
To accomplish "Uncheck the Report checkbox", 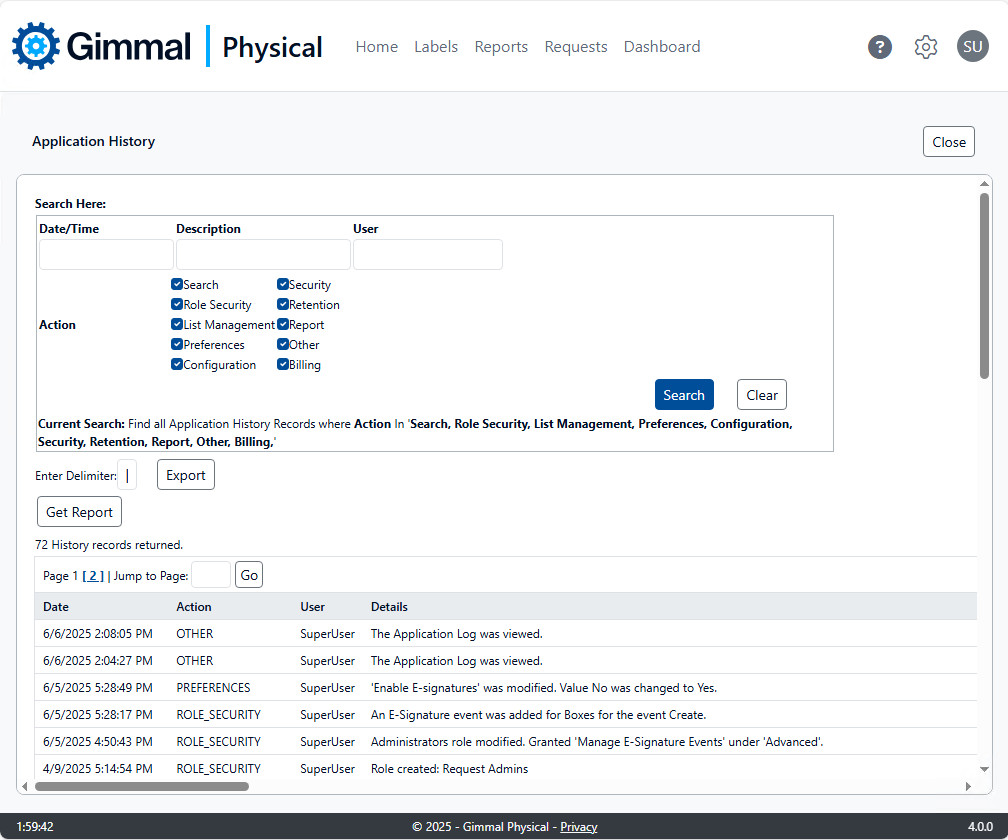I will click(x=283, y=324).
